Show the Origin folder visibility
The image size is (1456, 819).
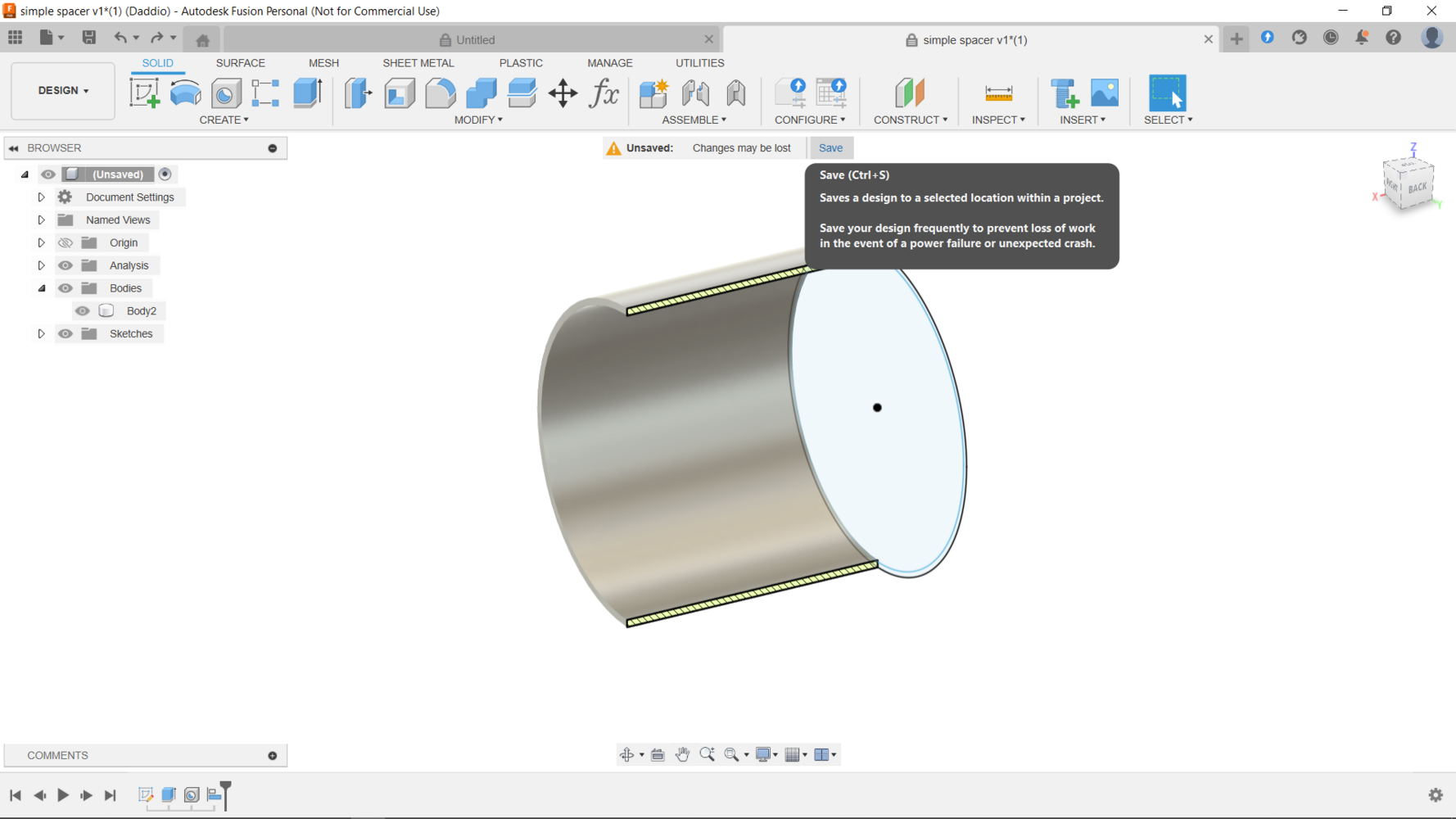(x=66, y=242)
